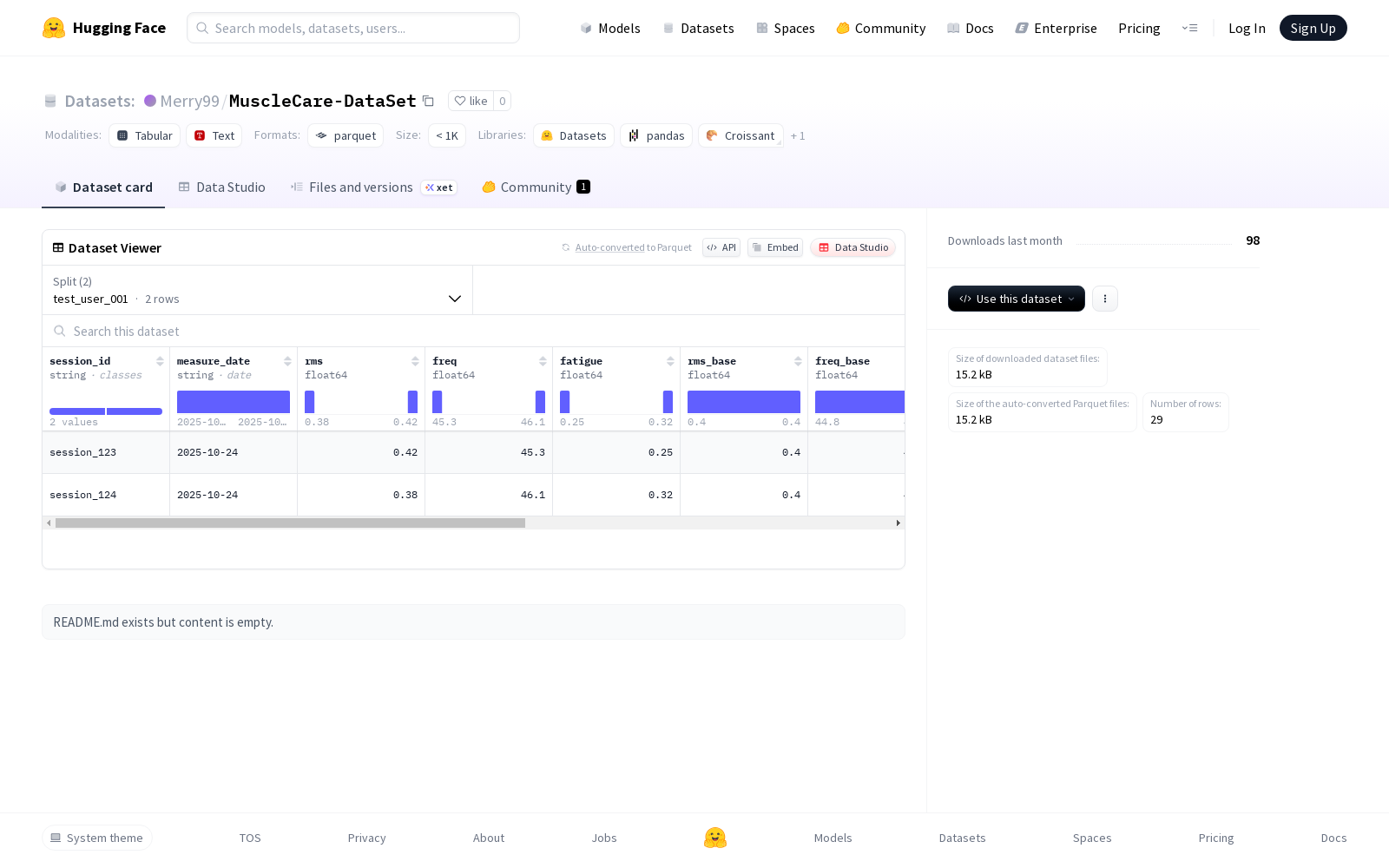This screenshot has width=1389, height=868.
Task: Open the Merry99 user profile link
Action: coord(189,101)
